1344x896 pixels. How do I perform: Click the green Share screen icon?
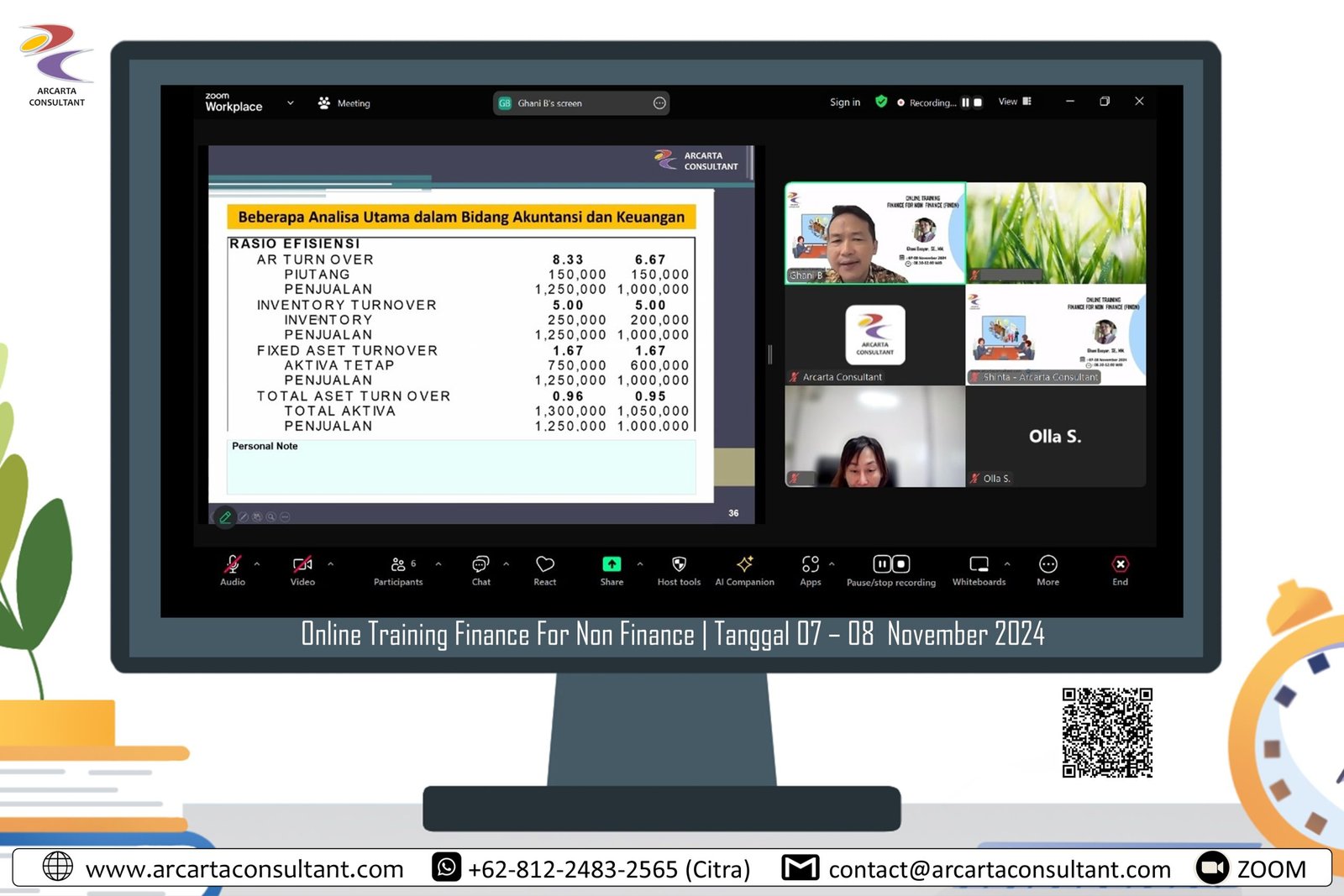coord(612,564)
